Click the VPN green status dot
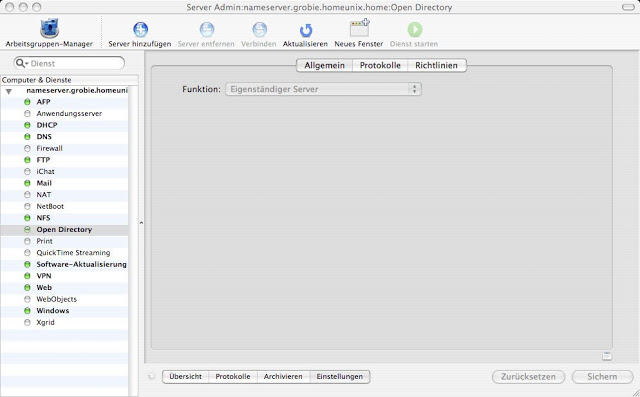640x397 pixels. tap(27, 276)
